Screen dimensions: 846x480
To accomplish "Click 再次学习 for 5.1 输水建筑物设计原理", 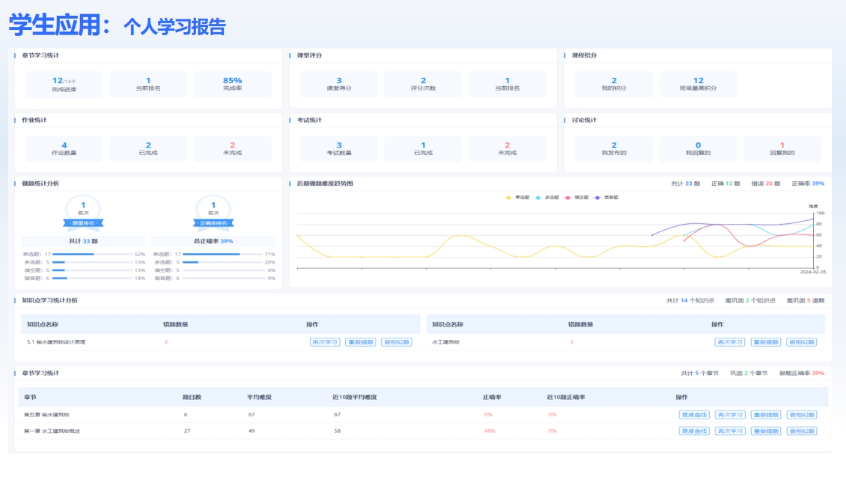I will pos(325,342).
